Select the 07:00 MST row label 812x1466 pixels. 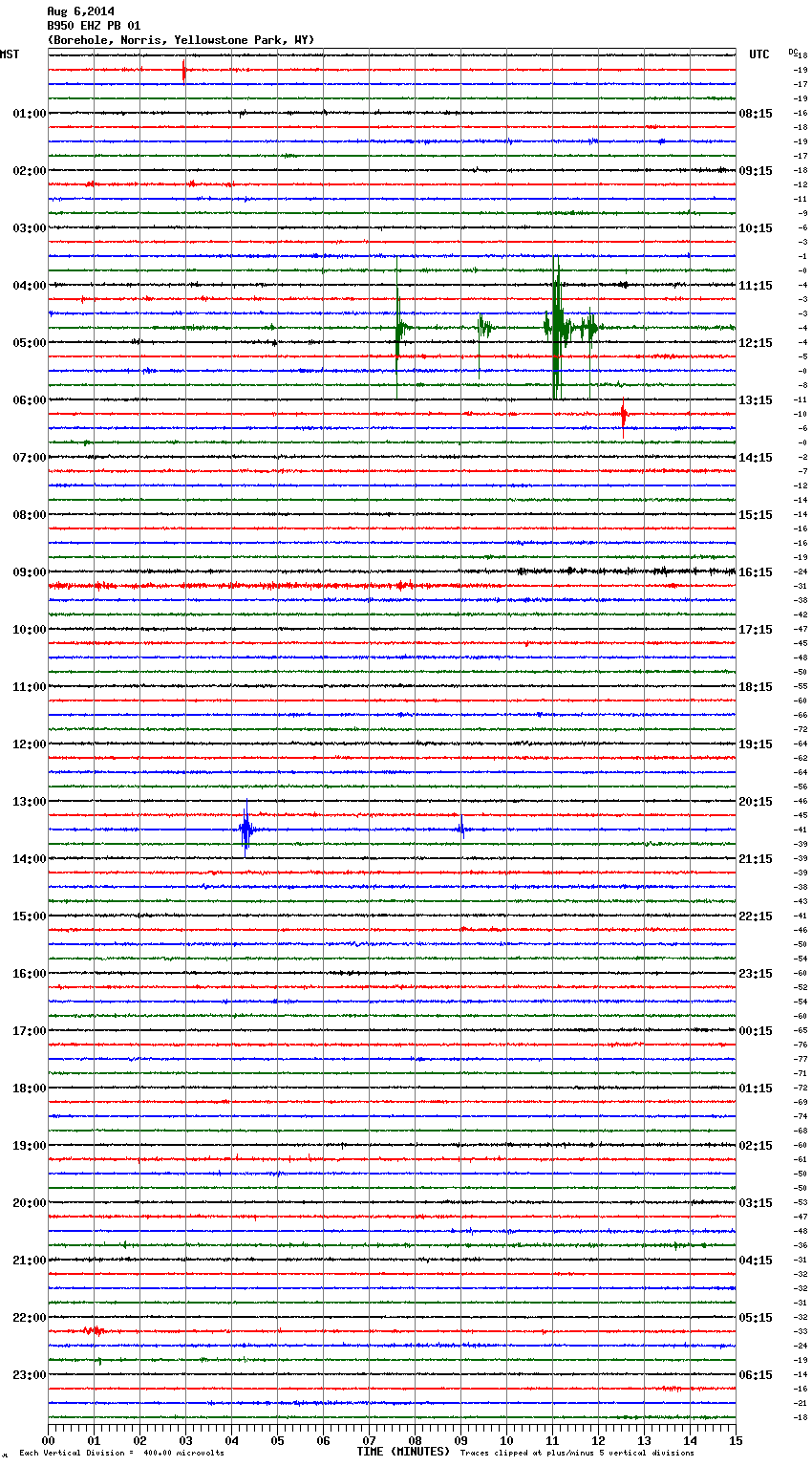[29, 458]
